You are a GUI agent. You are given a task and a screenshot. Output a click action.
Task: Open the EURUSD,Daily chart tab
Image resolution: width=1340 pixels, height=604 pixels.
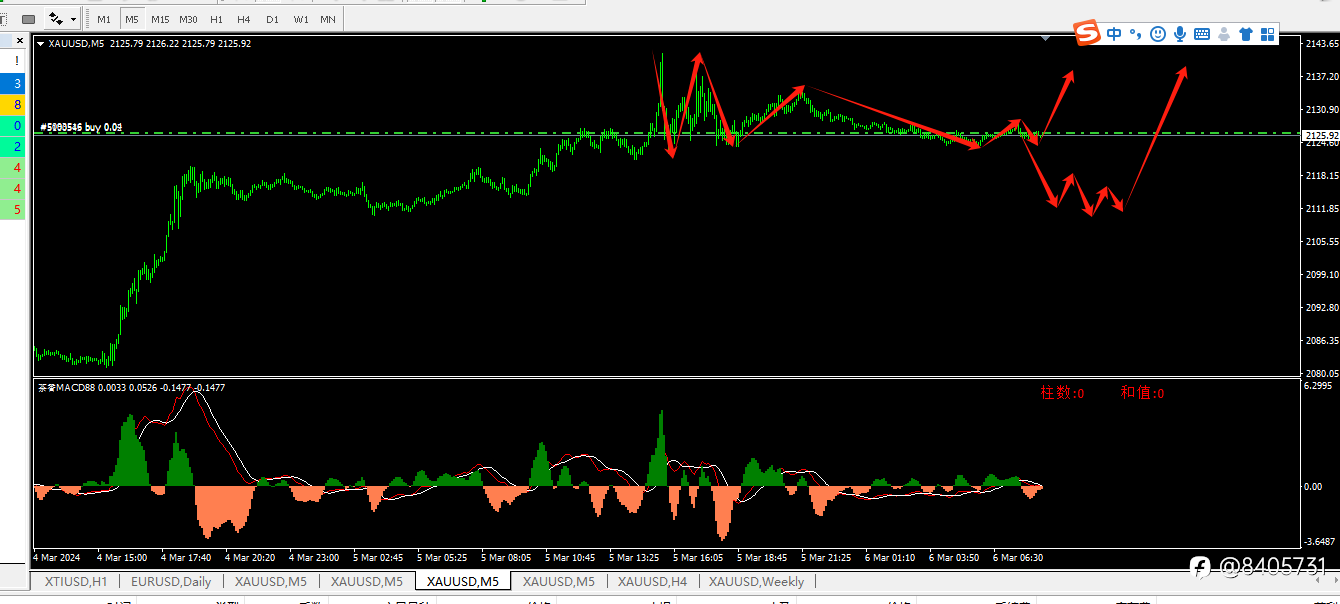tap(170, 581)
